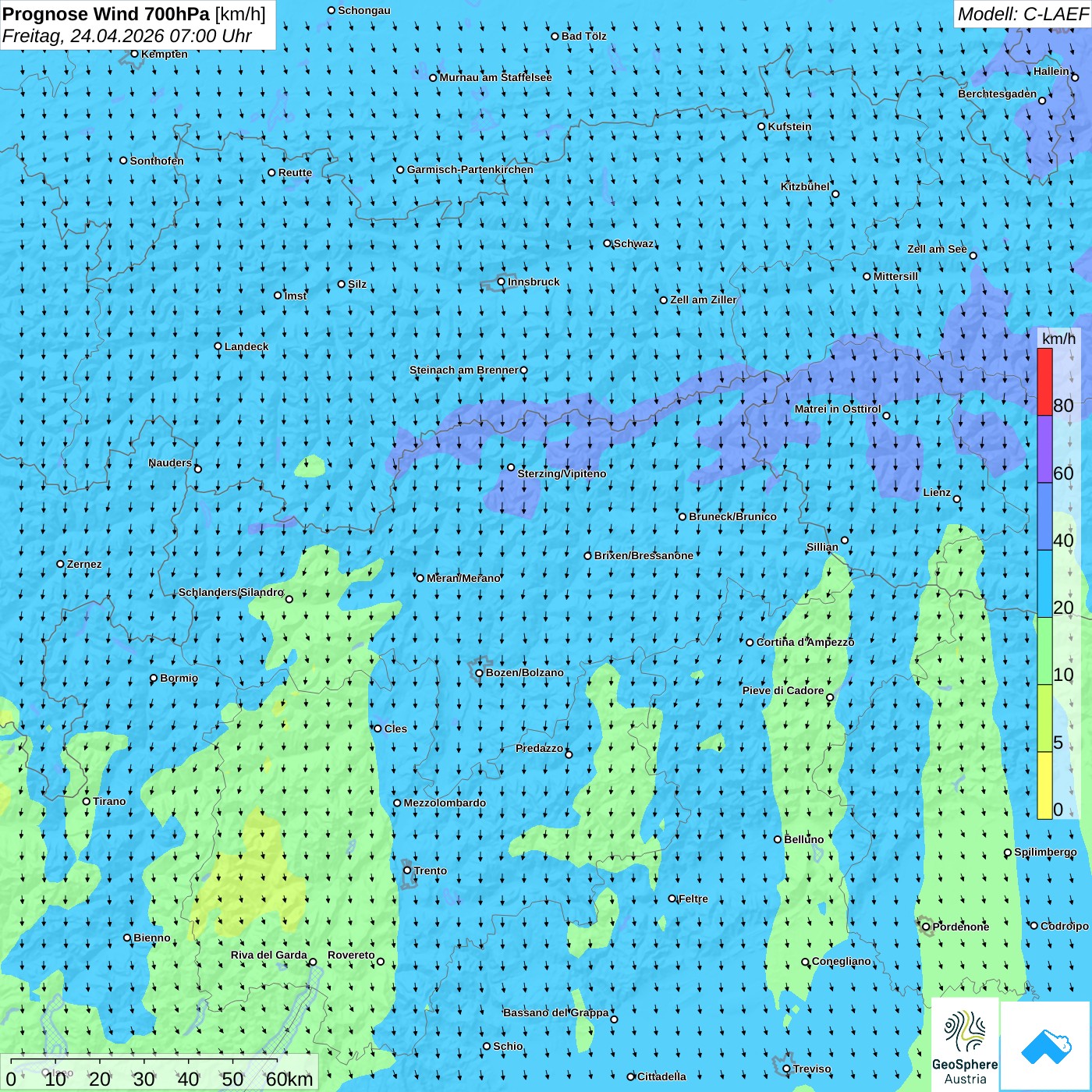Click the Bozen/Bolzano city marker
Screen dimensions: 1092x1092
479,673
